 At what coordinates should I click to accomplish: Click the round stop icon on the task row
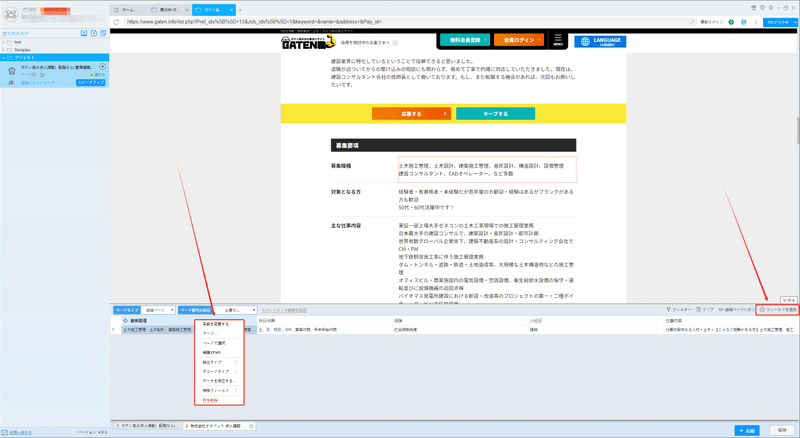coord(103,66)
